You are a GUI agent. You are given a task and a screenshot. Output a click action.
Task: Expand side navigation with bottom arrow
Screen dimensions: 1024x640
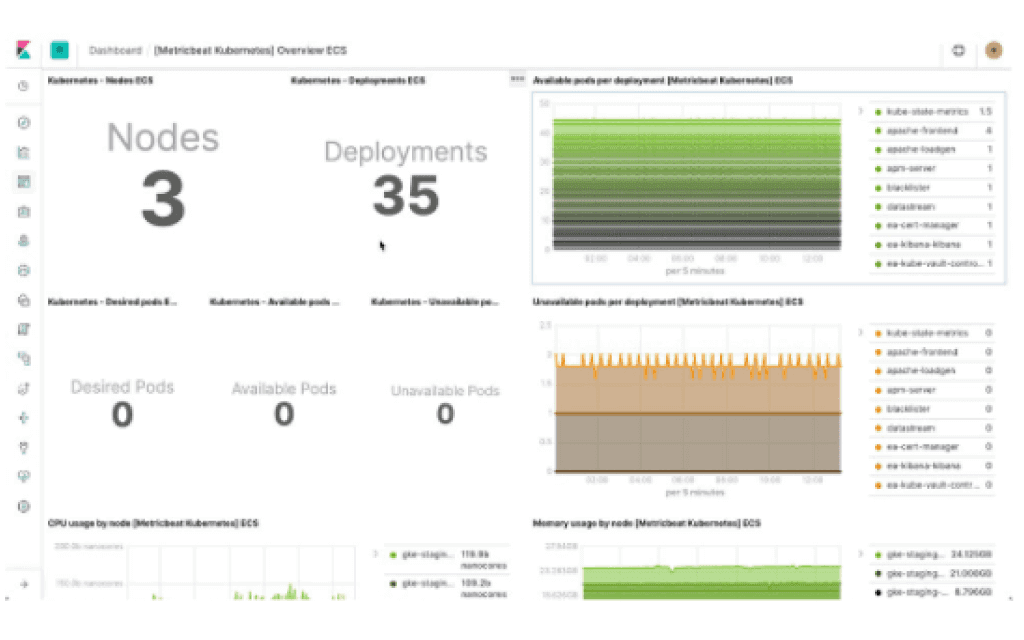coord(23,584)
